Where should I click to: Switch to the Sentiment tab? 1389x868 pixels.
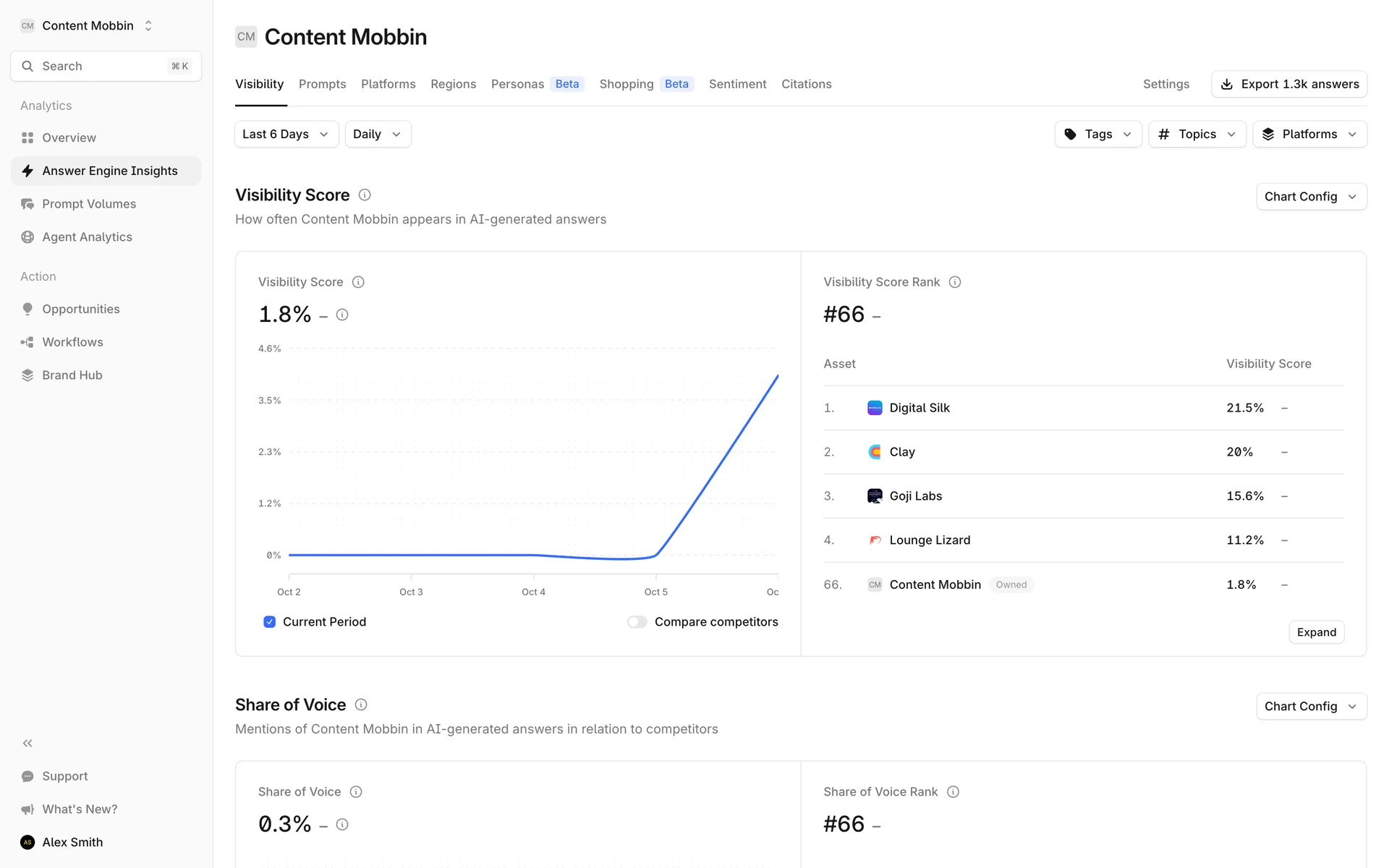click(x=737, y=84)
